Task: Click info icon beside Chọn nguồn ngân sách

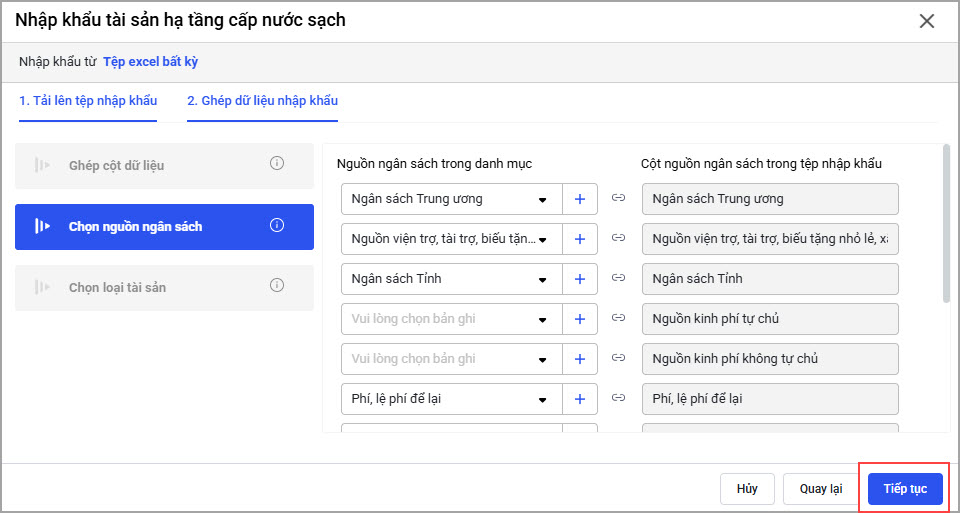Action: click(x=277, y=225)
